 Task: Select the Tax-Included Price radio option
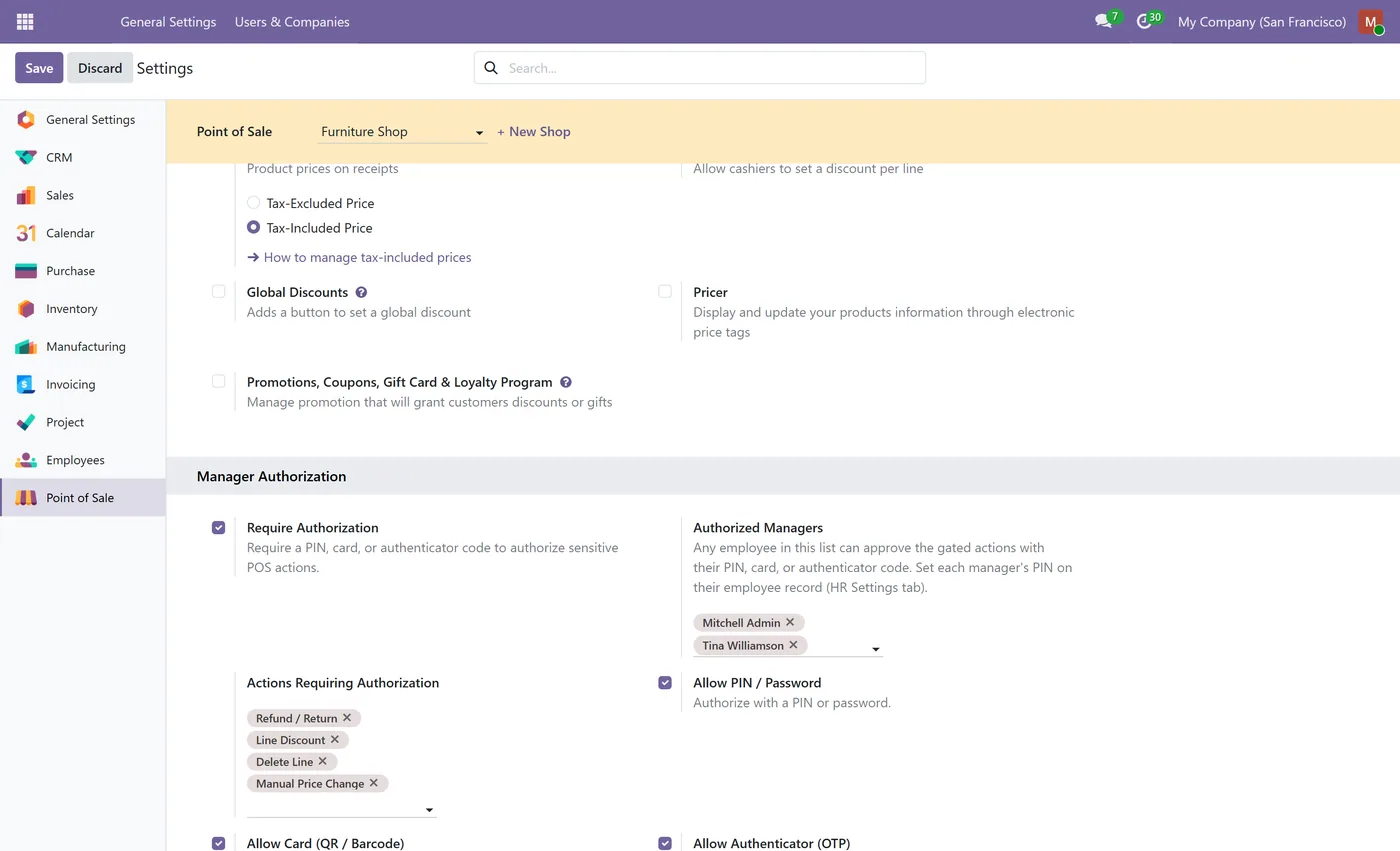coord(254,228)
